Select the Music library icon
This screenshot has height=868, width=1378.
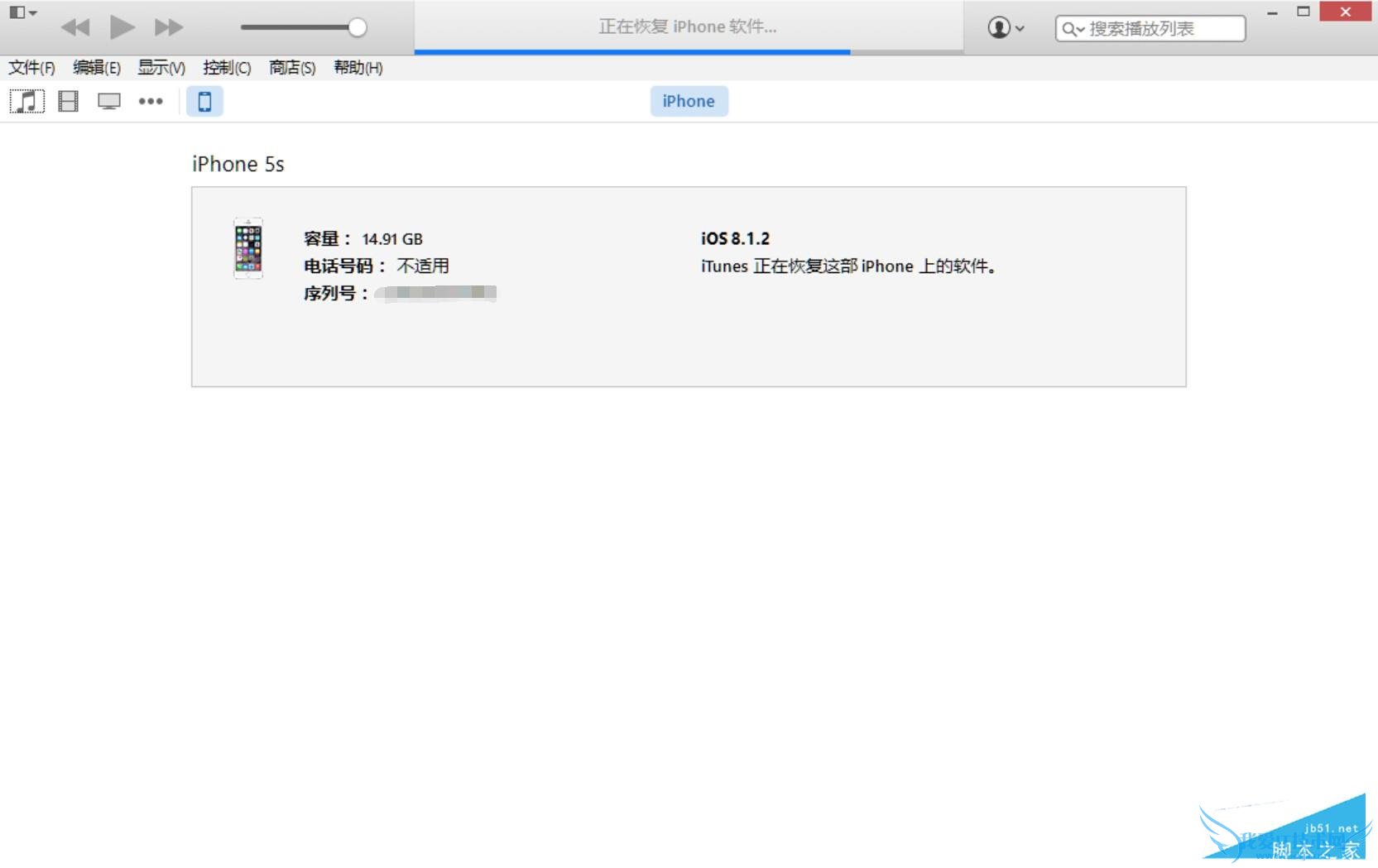26,100
